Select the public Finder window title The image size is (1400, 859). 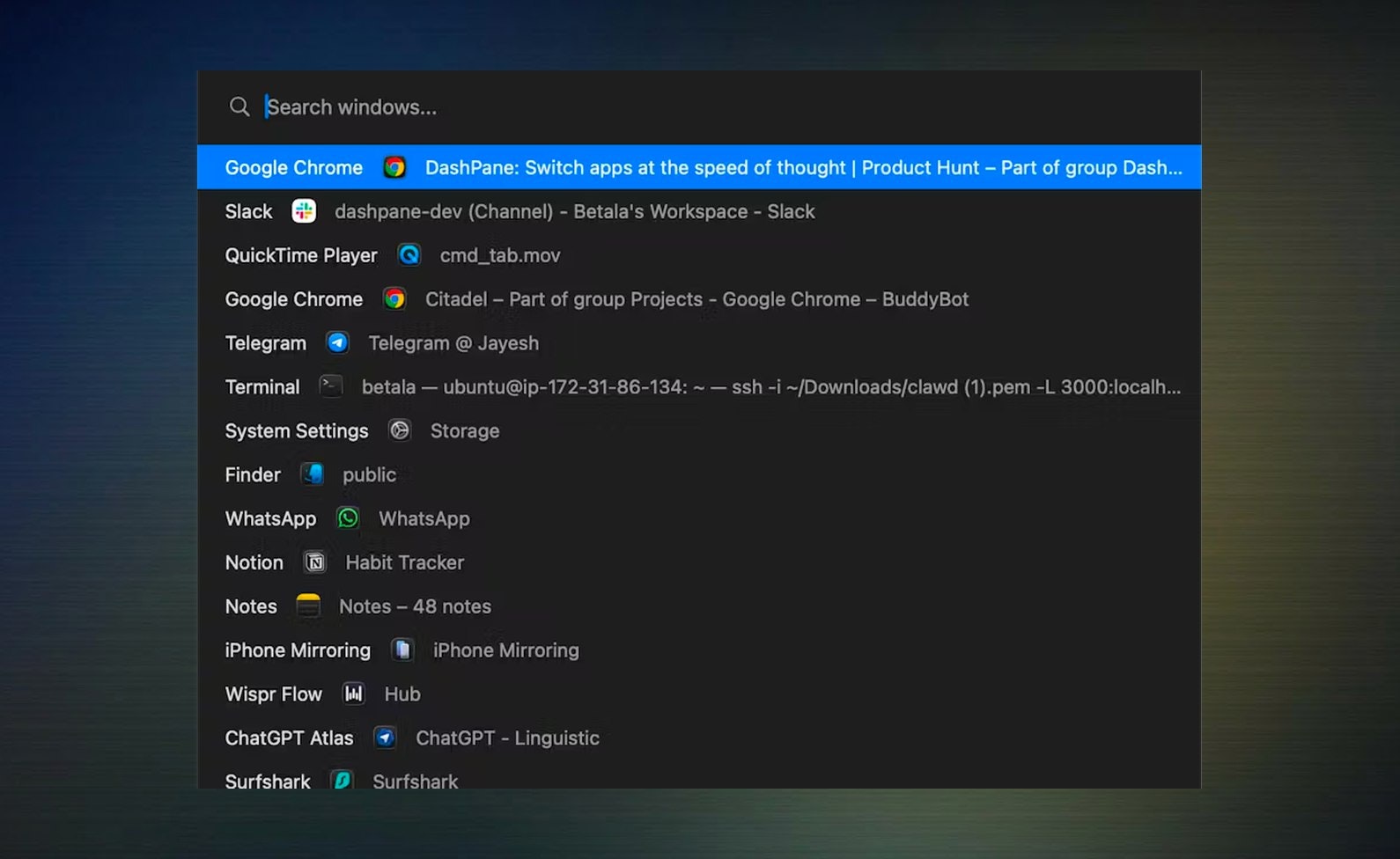click(x=370, y=475)
